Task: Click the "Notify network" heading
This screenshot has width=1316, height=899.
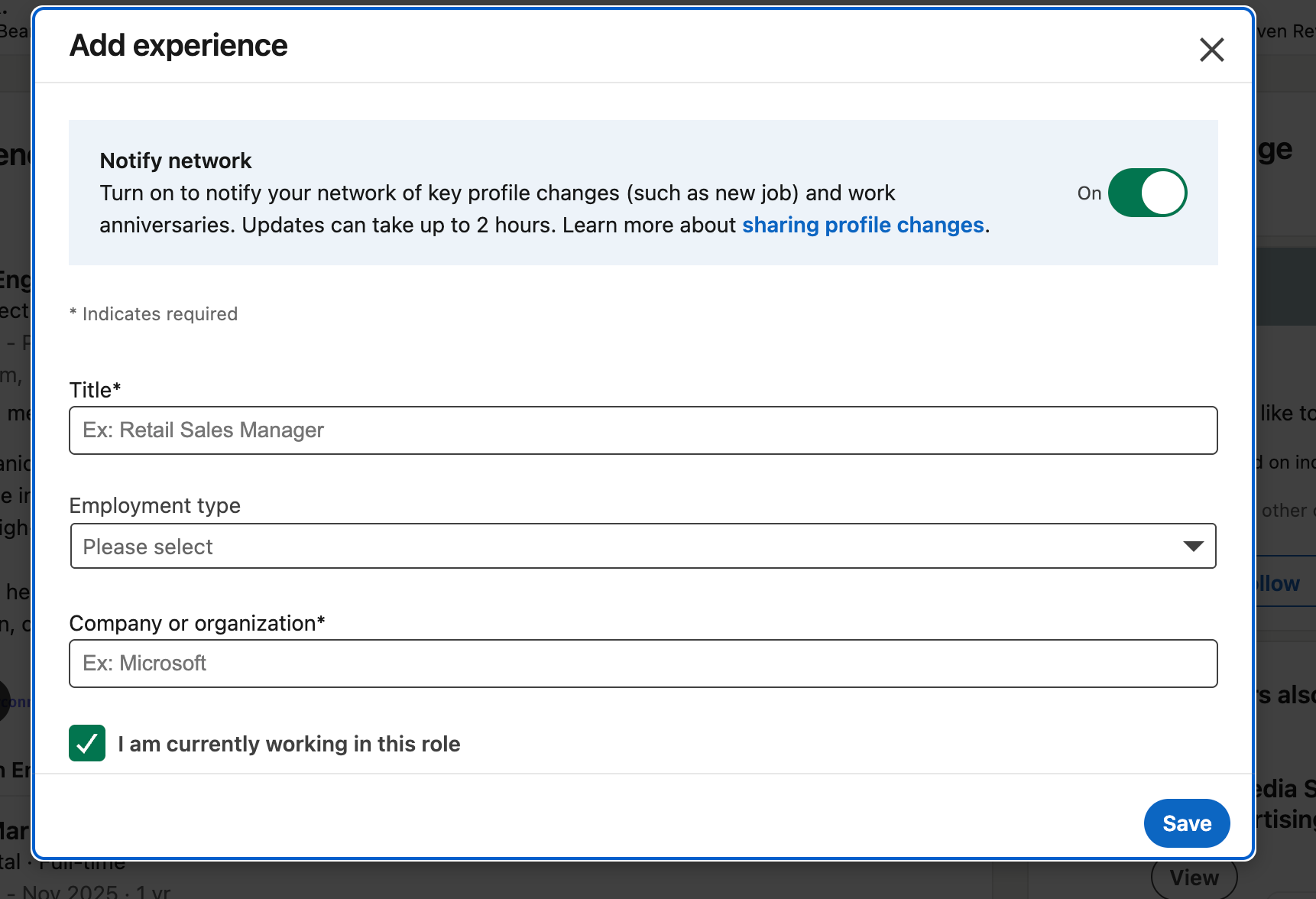Action: click(176, 161)
